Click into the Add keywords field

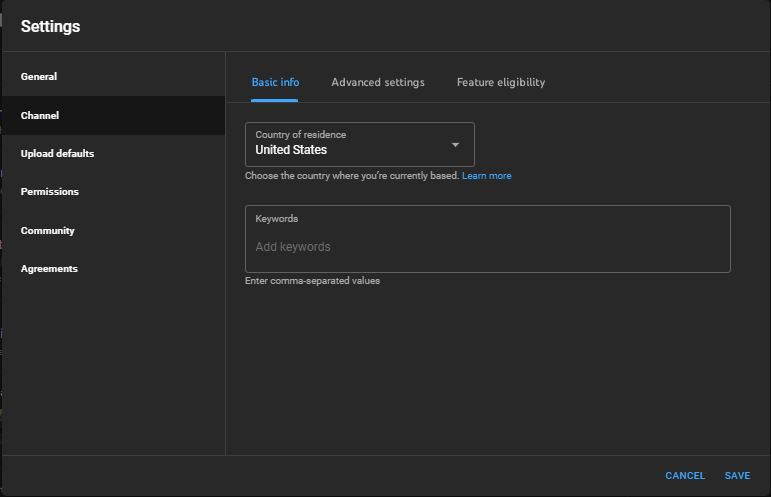tap(488, 239)
